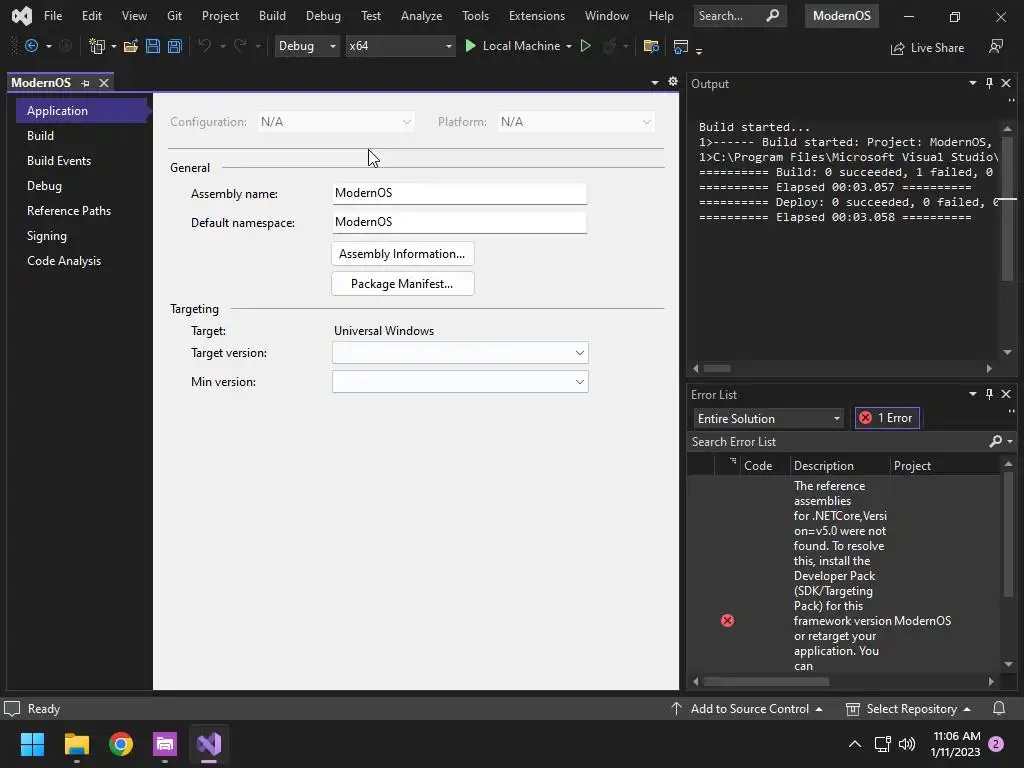The height and width of the screenshot is (768, 1024).
Task: Pin the ModernOS document tab
Action: 86,83
